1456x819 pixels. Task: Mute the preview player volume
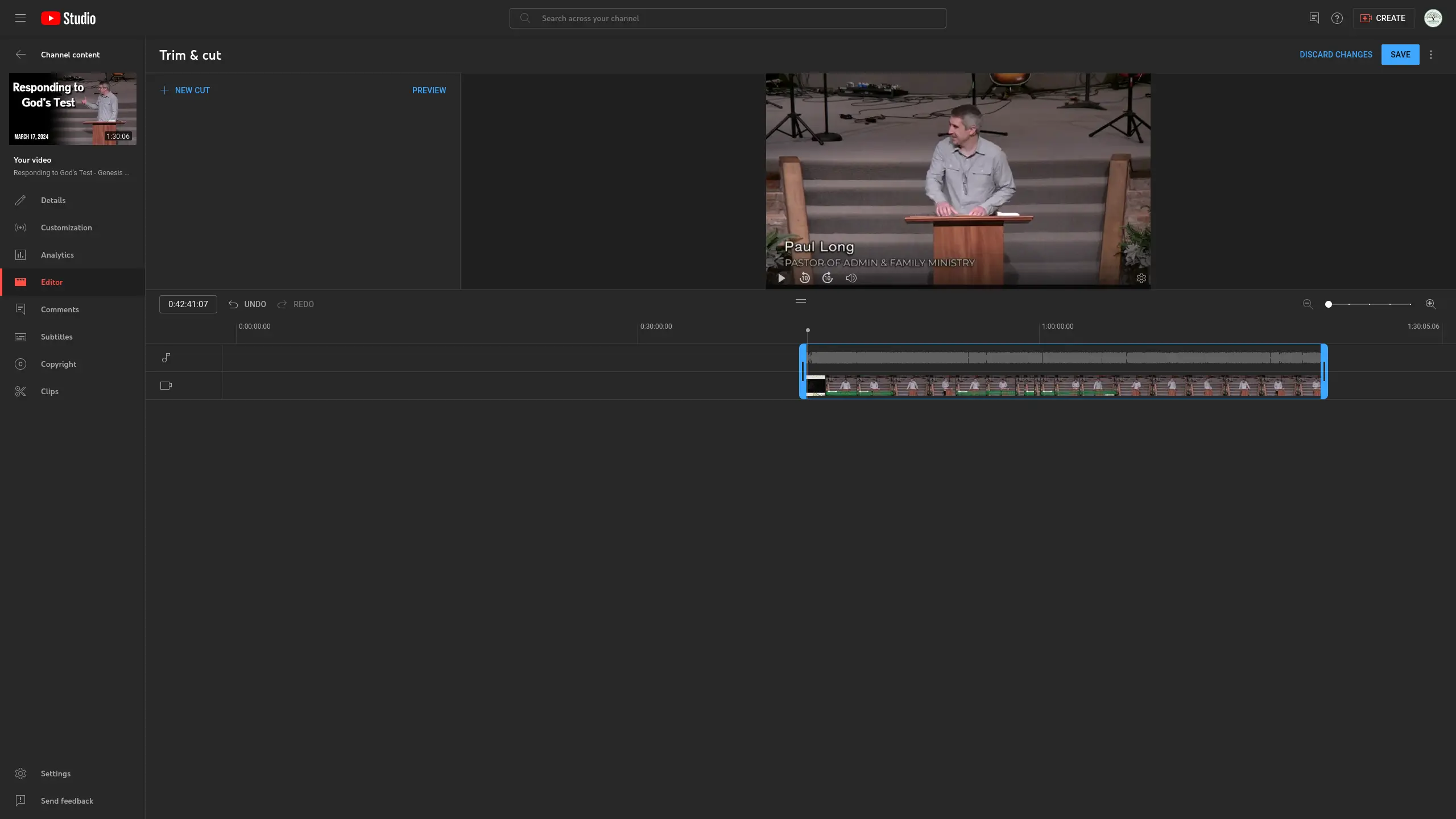click(850, 278)
